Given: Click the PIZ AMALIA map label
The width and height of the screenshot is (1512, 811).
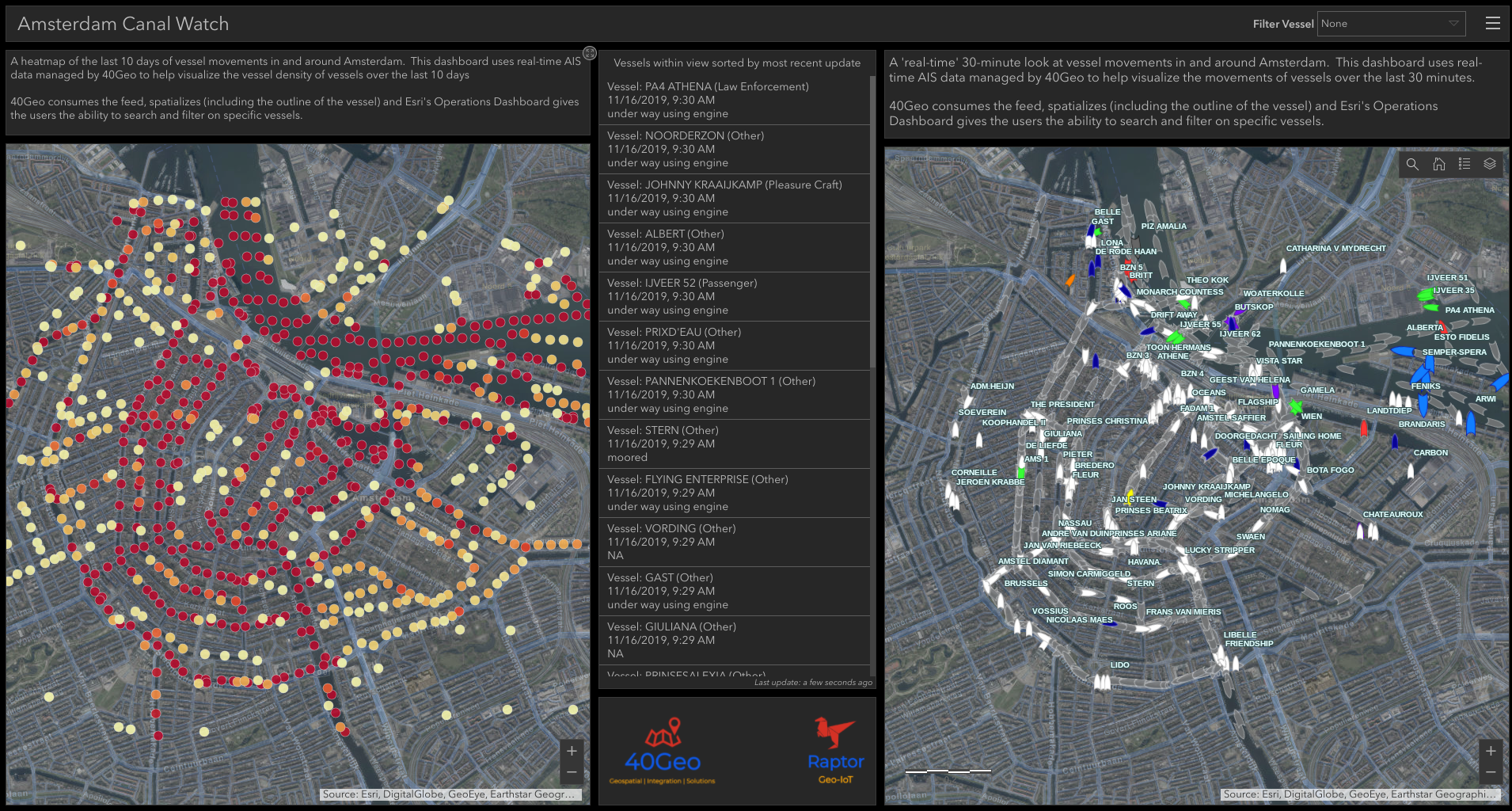Looking at the screenshot, I should tap(1164, 227).
